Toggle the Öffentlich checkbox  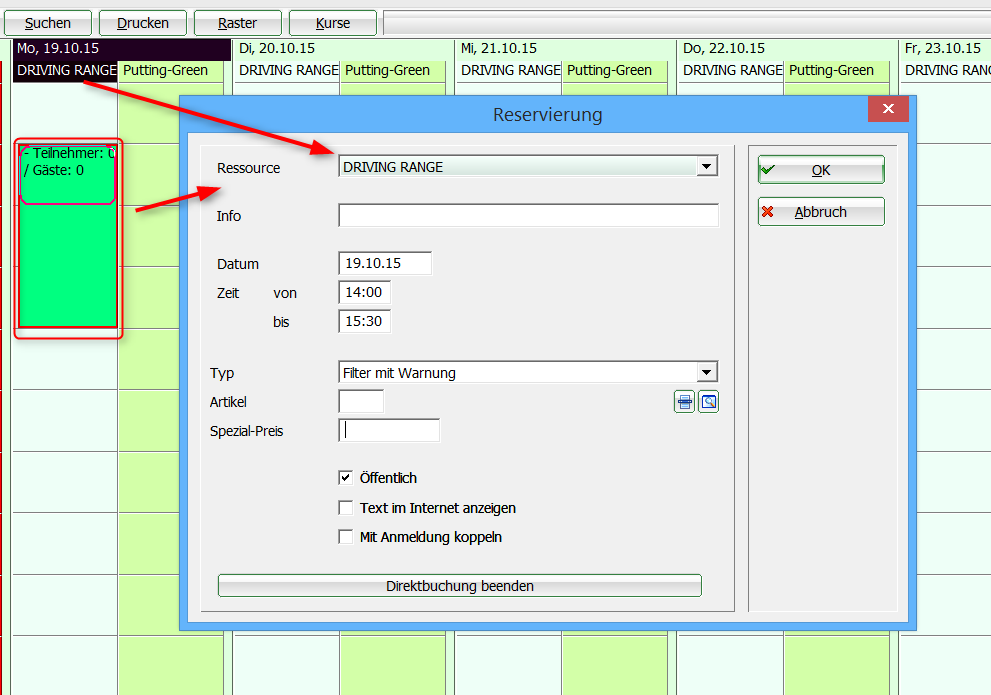click(x=346, y=478)
